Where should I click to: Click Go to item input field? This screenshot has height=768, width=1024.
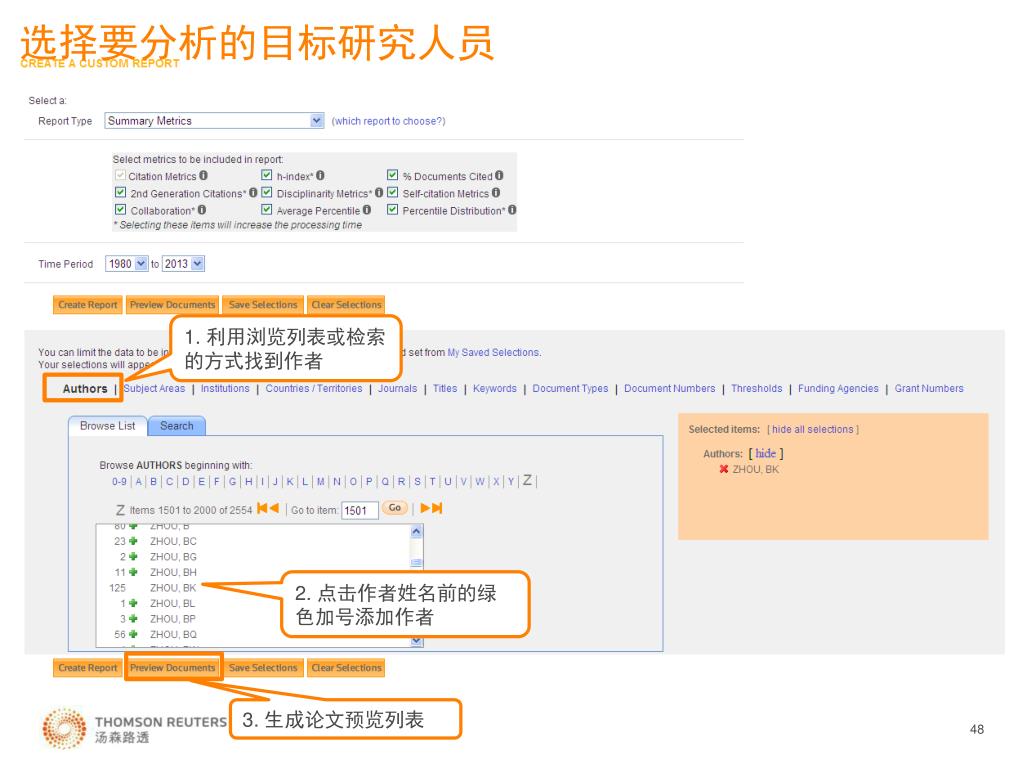(x=360, y=510)
